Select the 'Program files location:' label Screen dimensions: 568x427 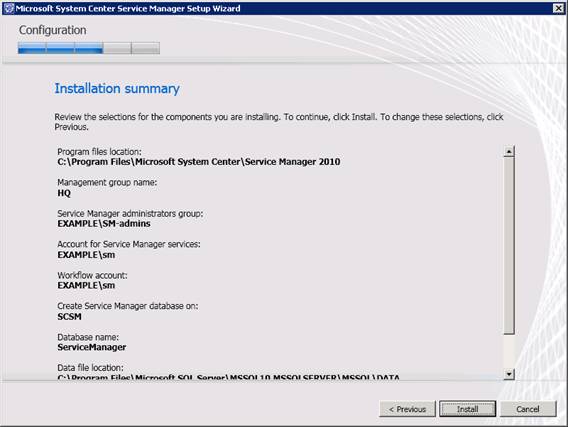coord(99,151)
